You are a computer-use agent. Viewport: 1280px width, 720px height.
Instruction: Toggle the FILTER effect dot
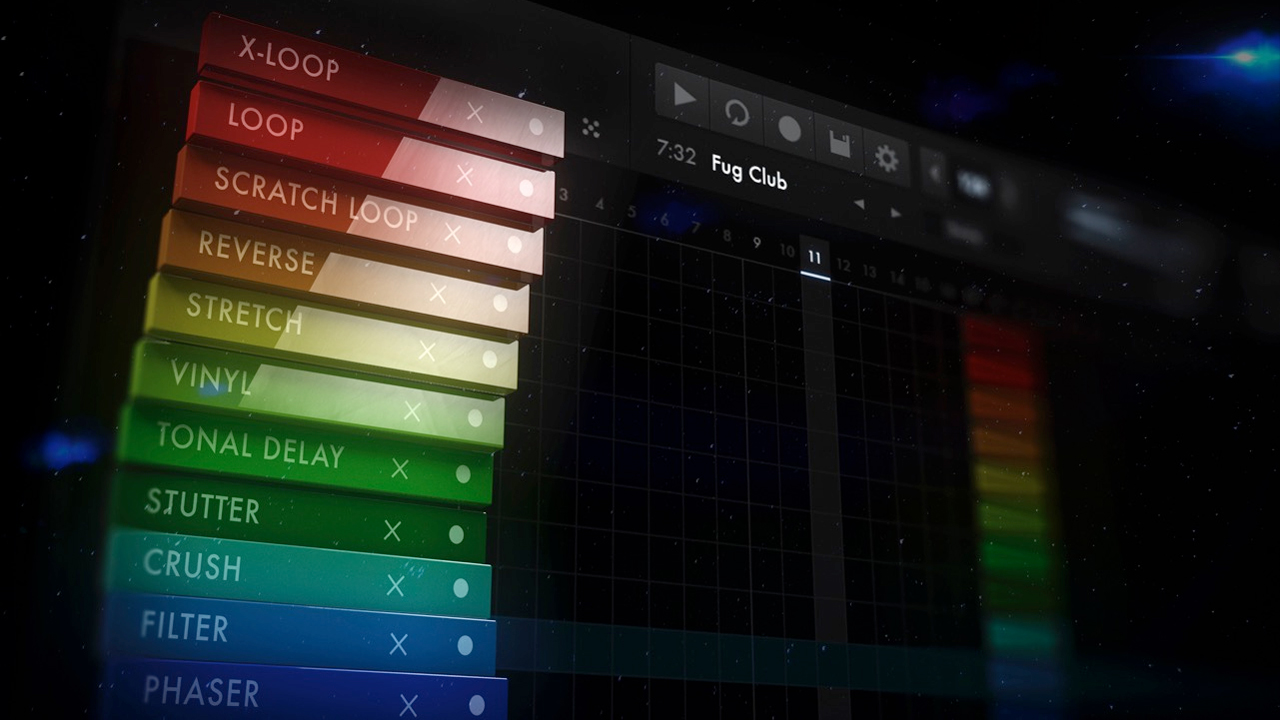pyautogui.click(x=465, y=646)
